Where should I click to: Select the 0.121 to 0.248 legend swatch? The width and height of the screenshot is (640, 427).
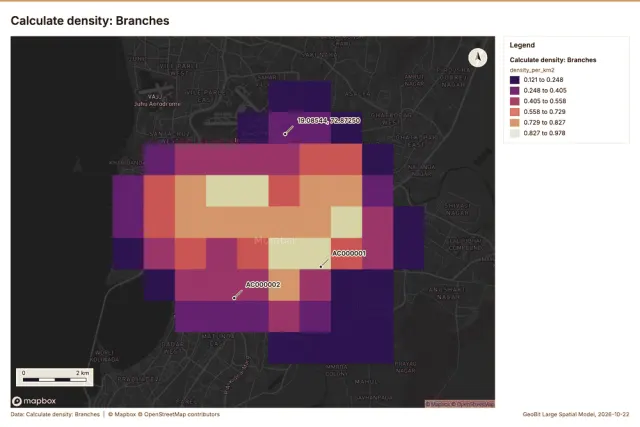(x=515, y=80)
